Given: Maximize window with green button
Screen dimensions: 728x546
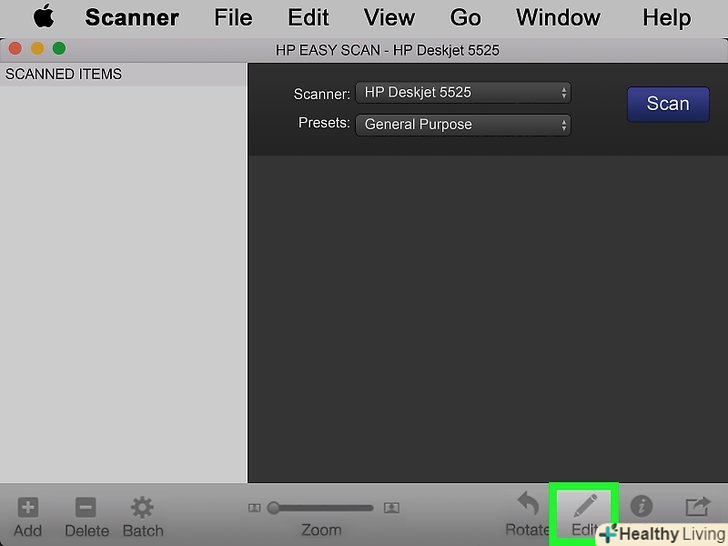Looking at the screenshot, I should pyautogui.click(x=59, y=48).
